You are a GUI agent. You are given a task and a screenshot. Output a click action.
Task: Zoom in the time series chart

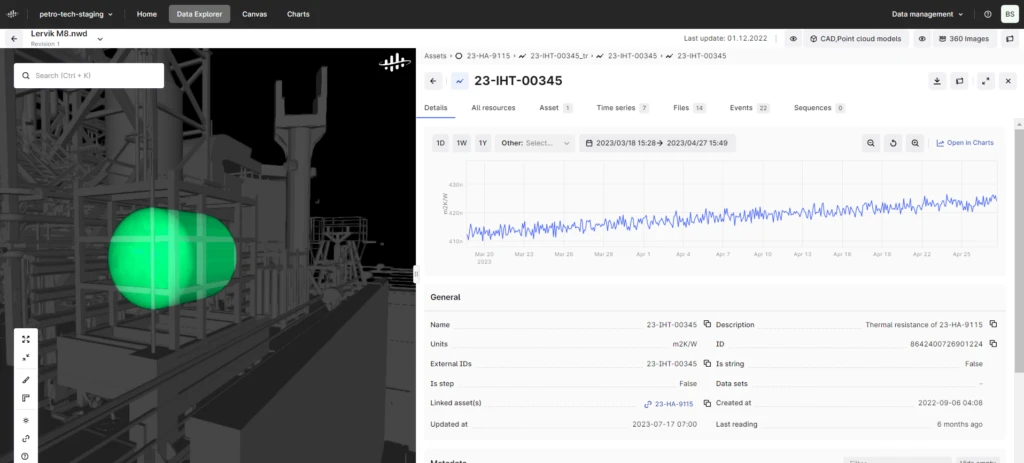[915, 143]
